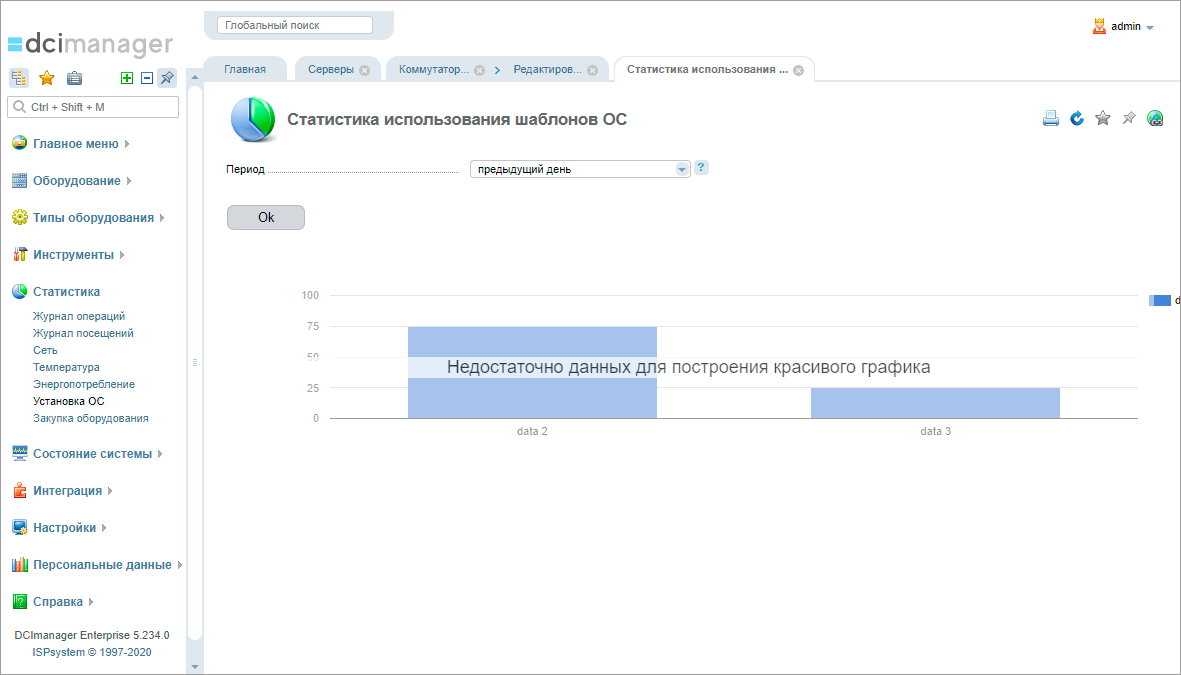Click the globe link icon in top toolbar
The image size is (1181, 675).
(1155, 117)
